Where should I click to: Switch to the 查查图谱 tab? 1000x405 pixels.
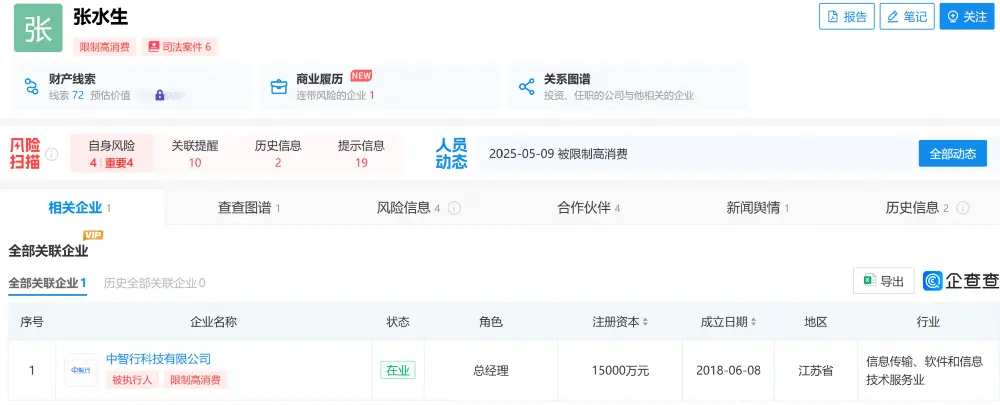point(249,207)
